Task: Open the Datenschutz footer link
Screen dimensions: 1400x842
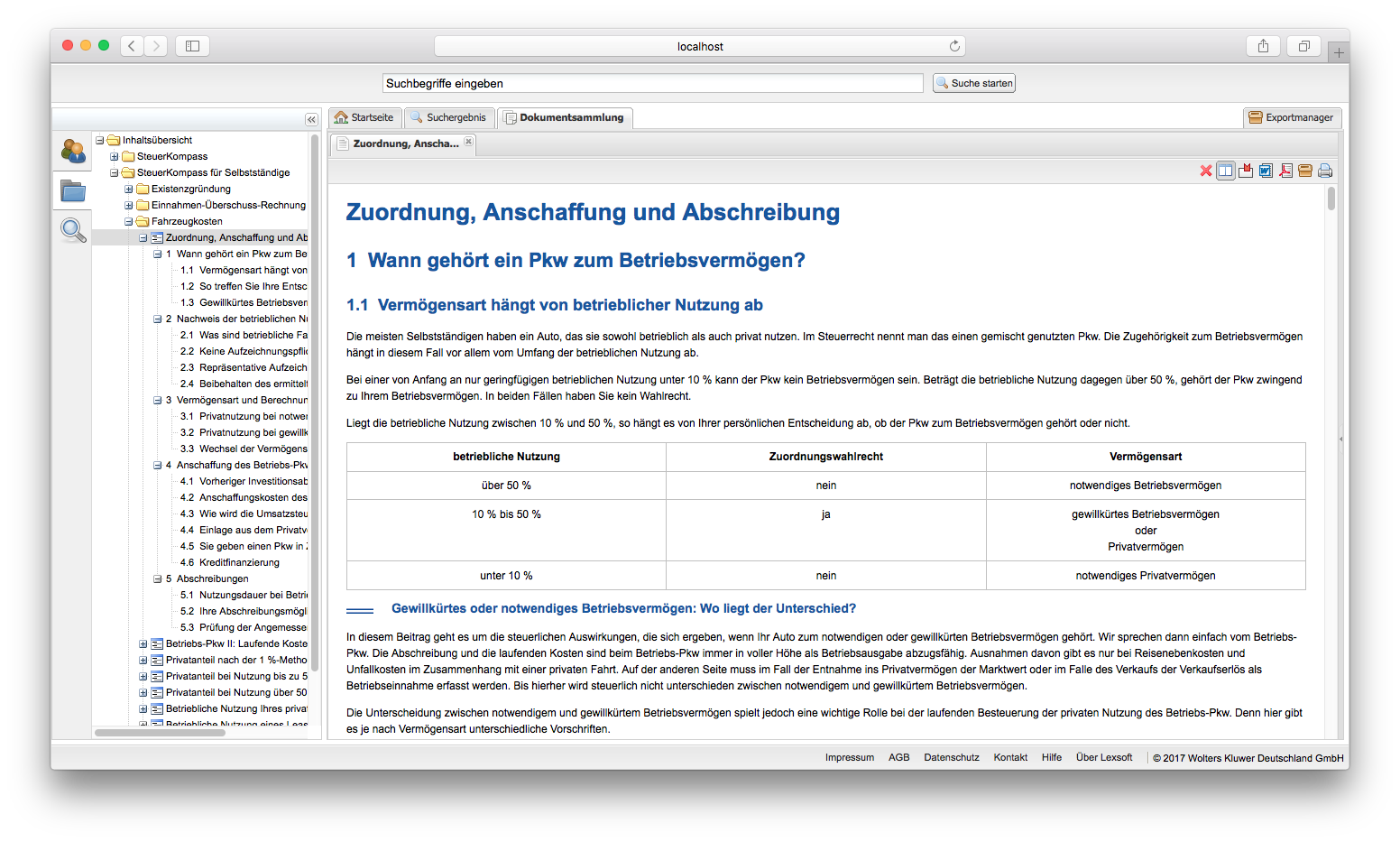Action: tap(951, 757)
